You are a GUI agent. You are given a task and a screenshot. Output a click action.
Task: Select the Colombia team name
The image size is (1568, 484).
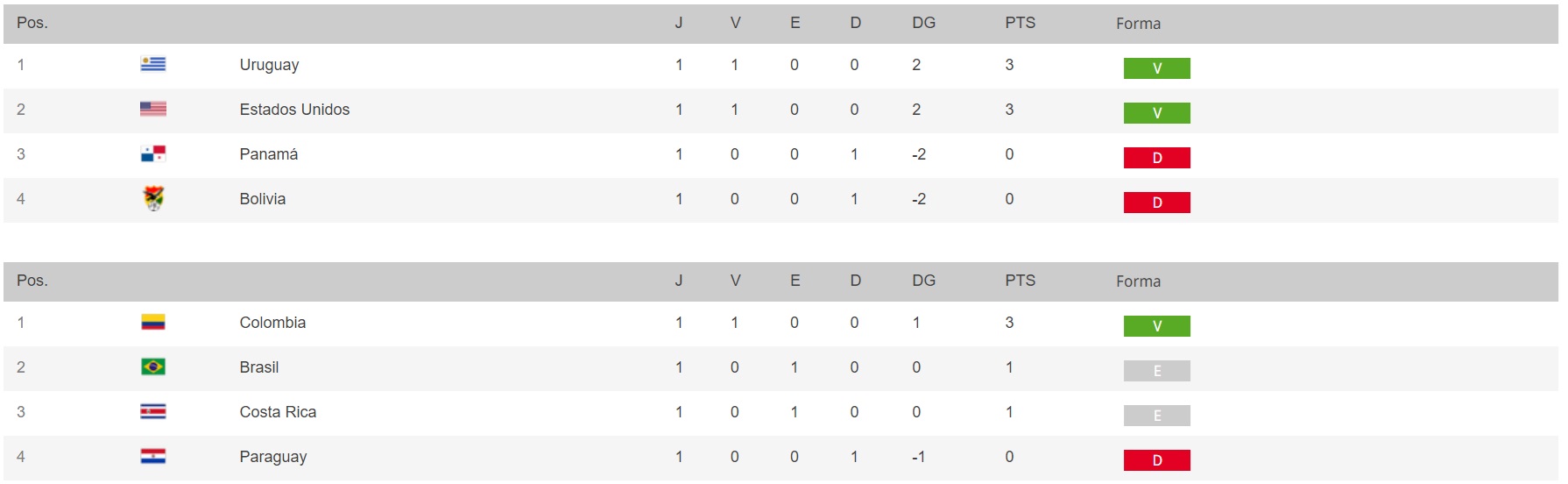(272, 323)
